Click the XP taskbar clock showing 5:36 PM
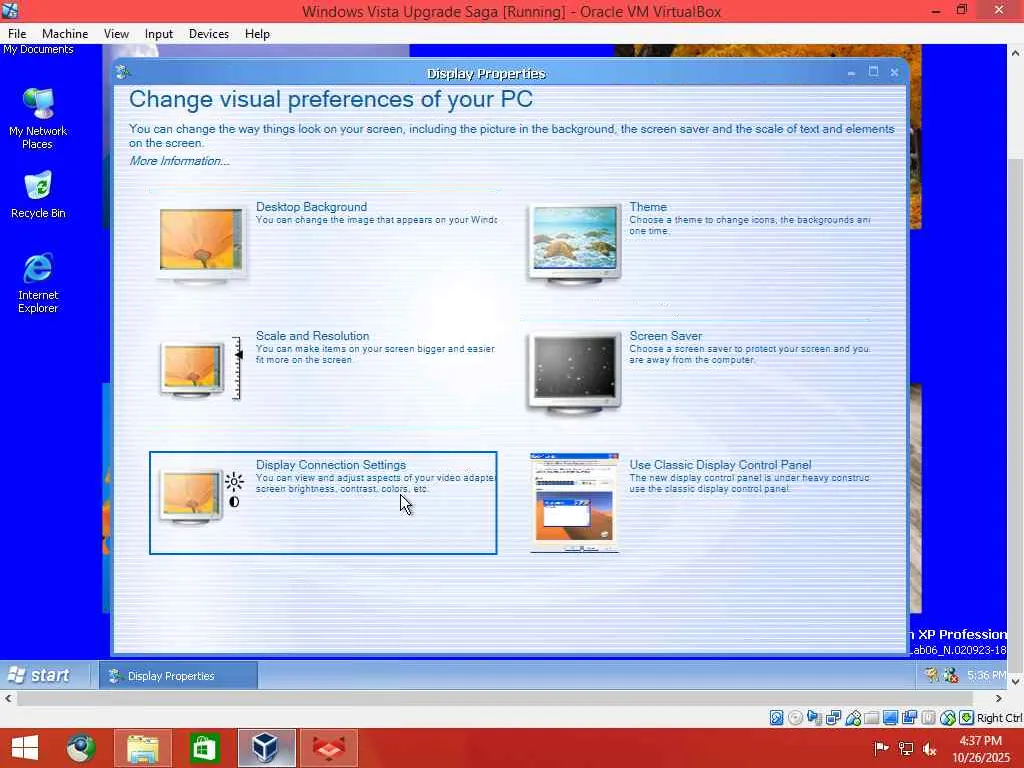 tap(986, 675)
